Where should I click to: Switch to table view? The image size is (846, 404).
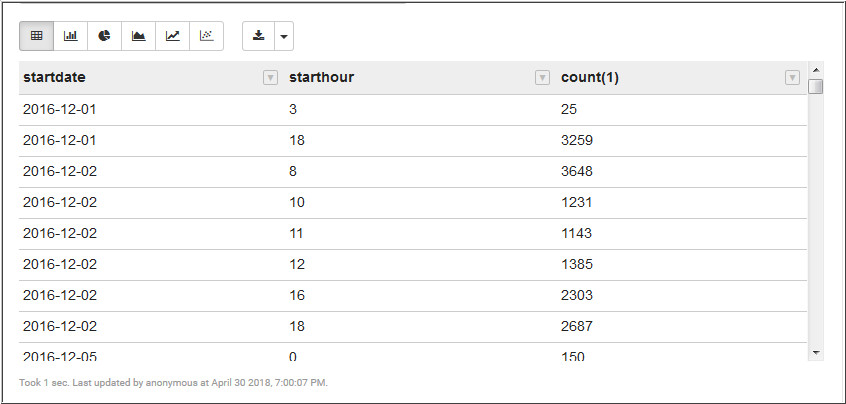[37, 36]
